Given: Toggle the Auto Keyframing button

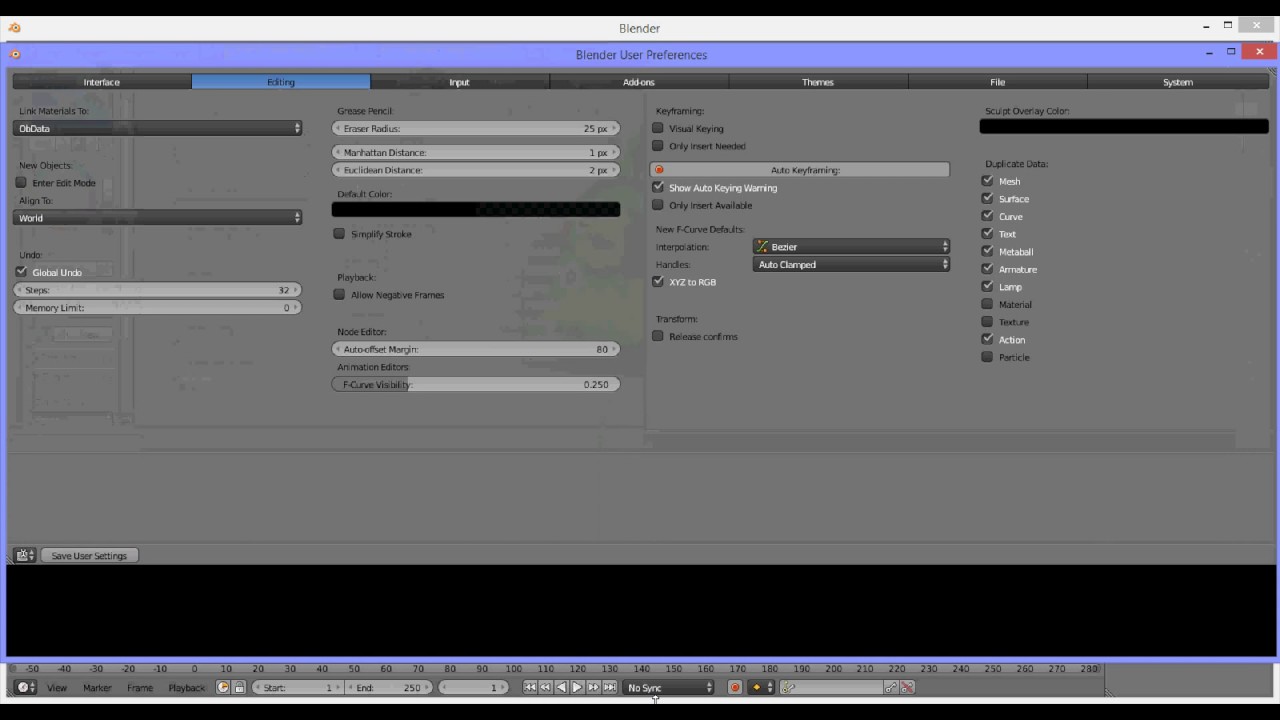Looking at the screenshot, I should [x=800, y=170].
